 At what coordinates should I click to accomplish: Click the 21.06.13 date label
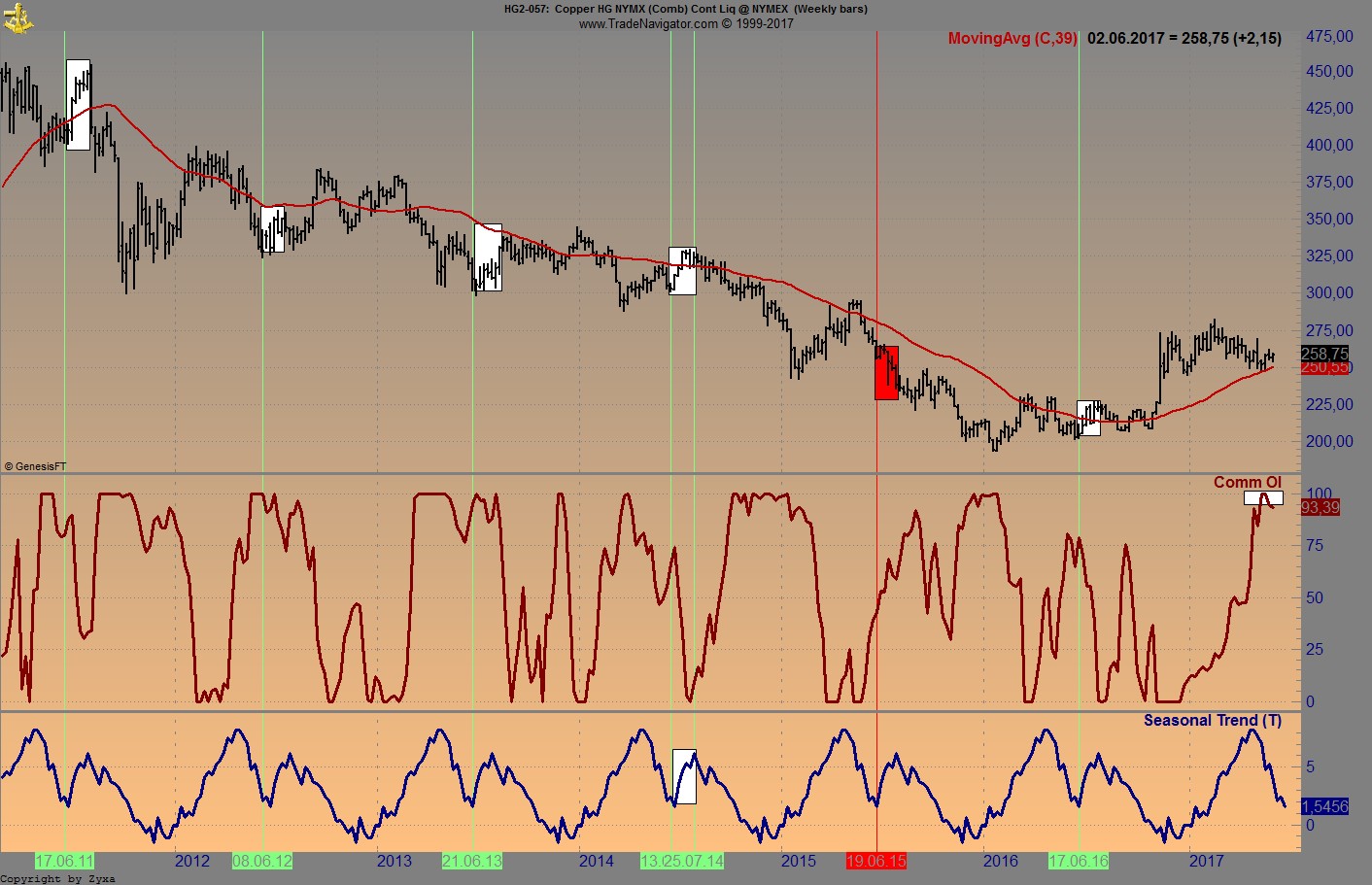pyautogui.click(x=471, y=861)
